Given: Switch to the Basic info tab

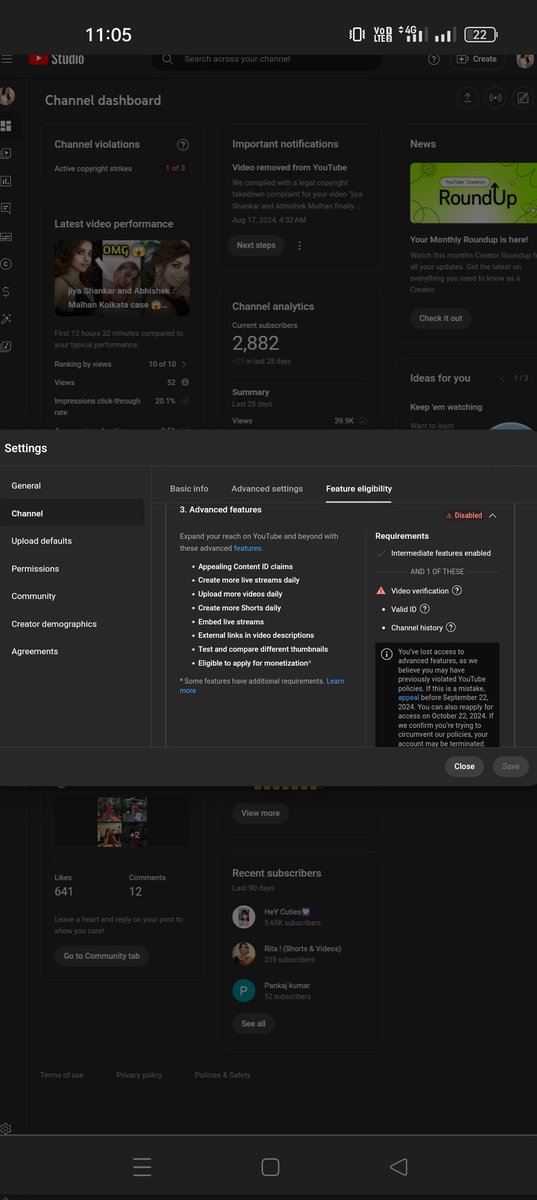Looking at the screenshot, I should point(189,489).
